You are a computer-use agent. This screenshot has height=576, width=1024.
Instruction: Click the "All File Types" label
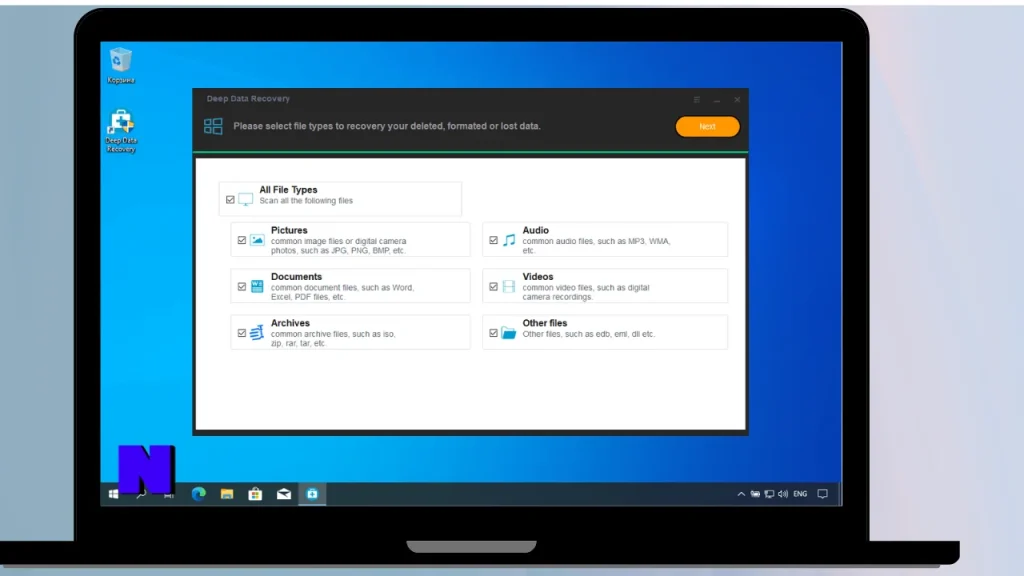[288, 190]
